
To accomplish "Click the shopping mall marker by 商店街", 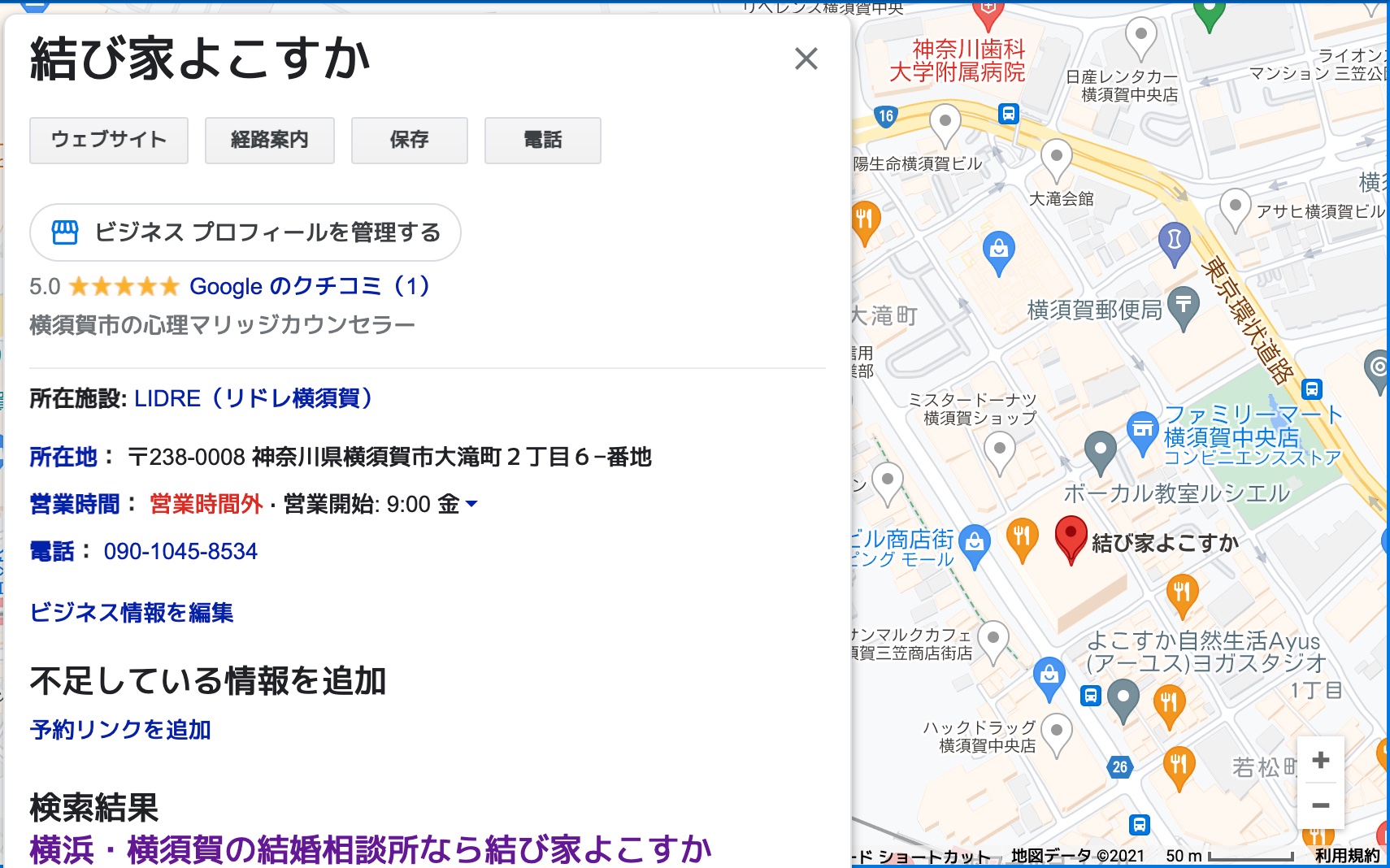I will [x=975, y=545].
